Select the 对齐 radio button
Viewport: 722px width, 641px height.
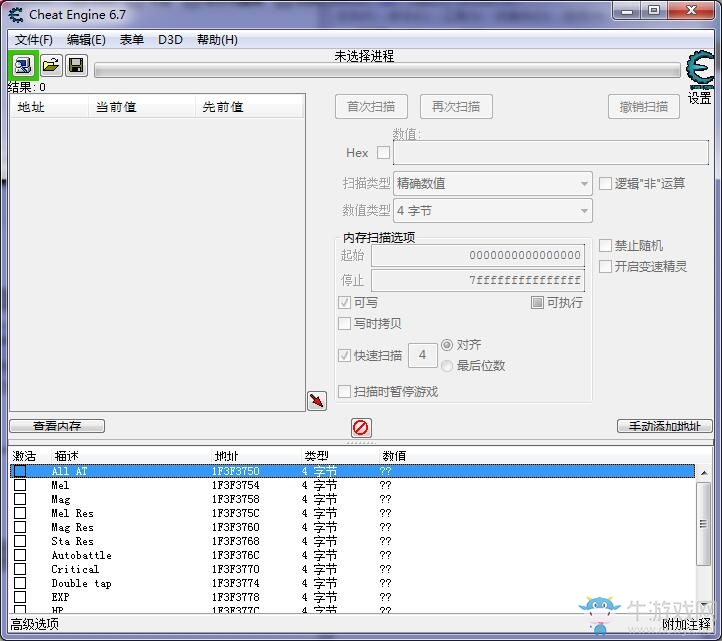447,344
